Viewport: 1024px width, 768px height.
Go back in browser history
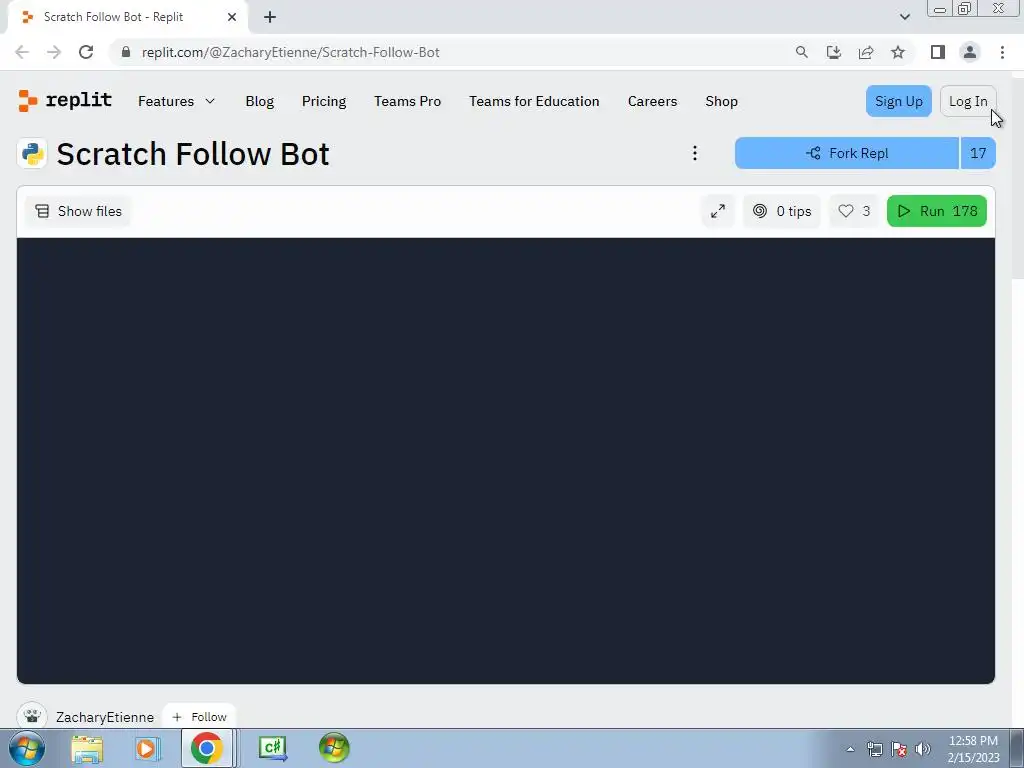coord(22,52)
